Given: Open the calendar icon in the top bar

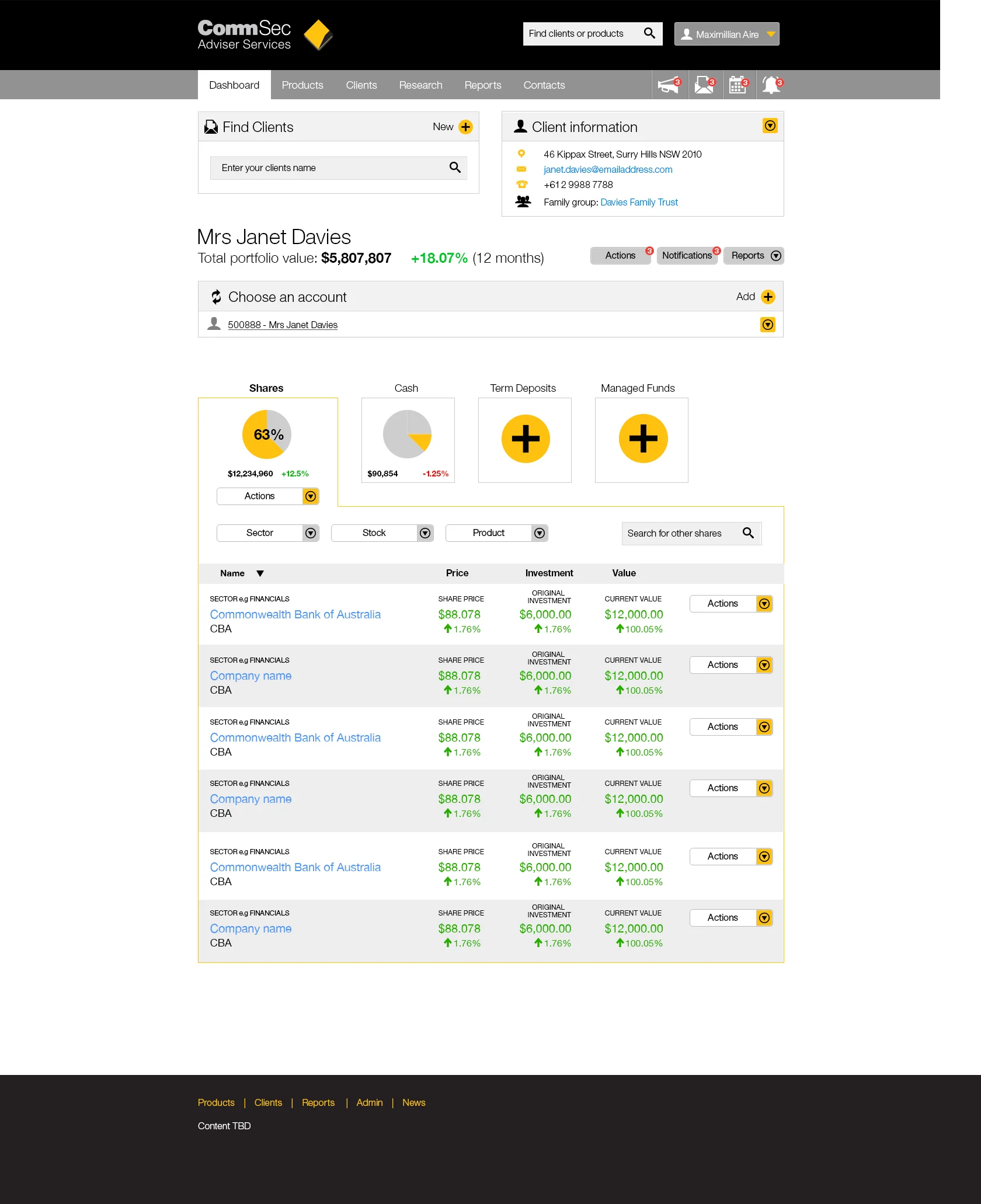Looking at the screenshot, I should 739,84.
